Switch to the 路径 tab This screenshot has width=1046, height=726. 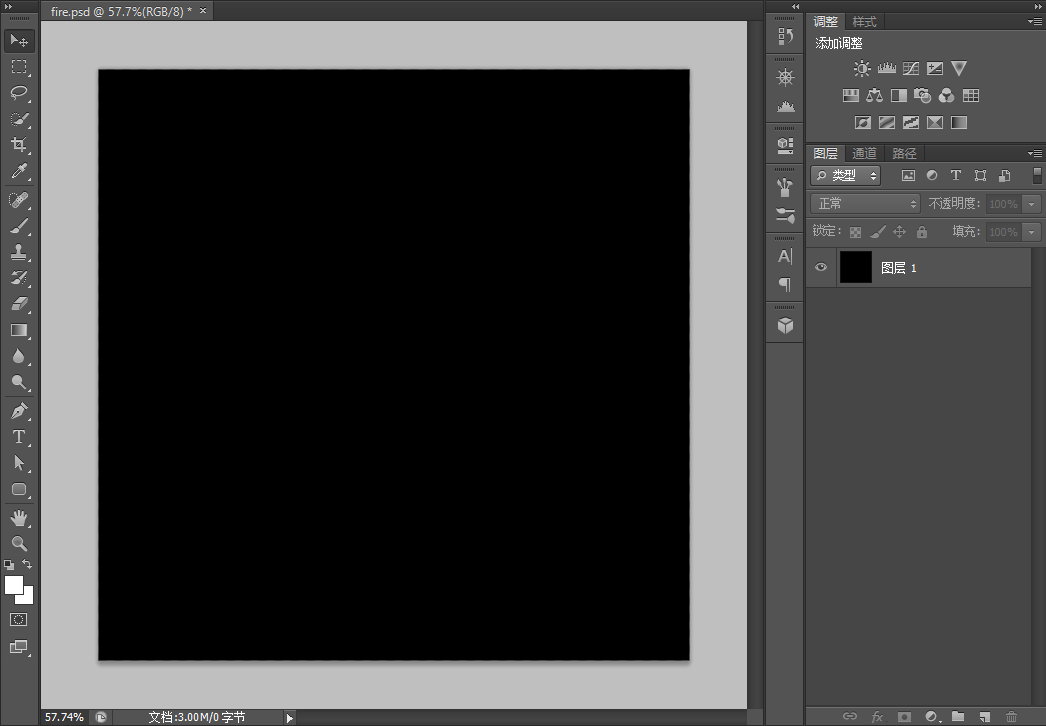point(904,153)
